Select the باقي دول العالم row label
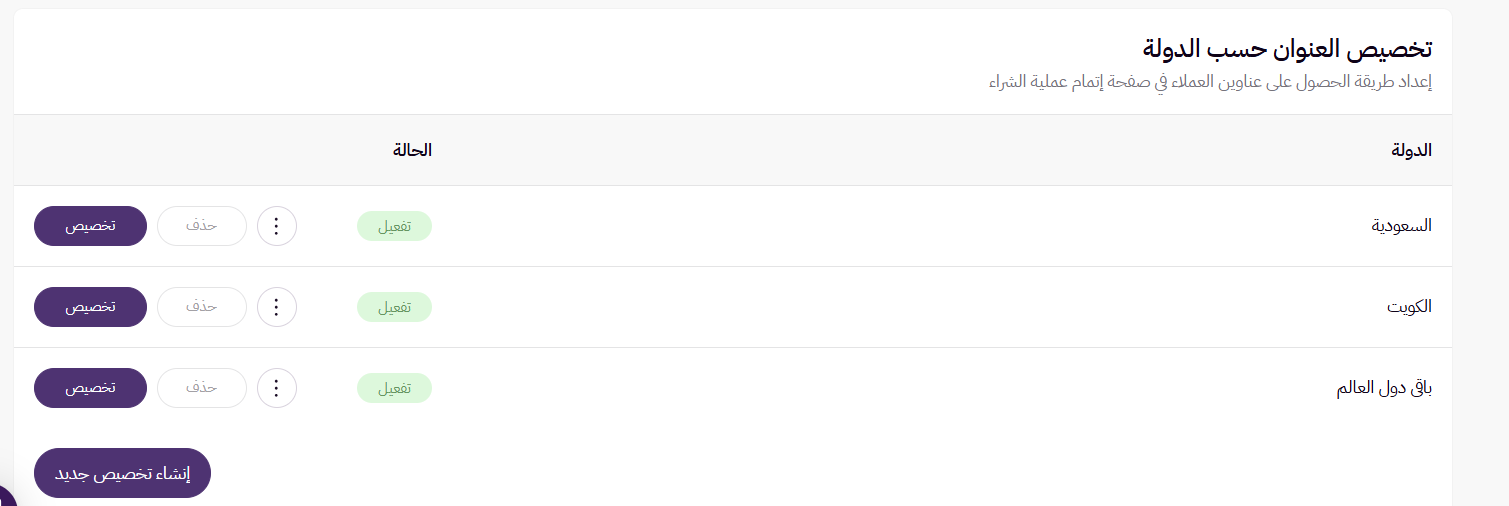 pyautogui.click(x=1384, y=388)
